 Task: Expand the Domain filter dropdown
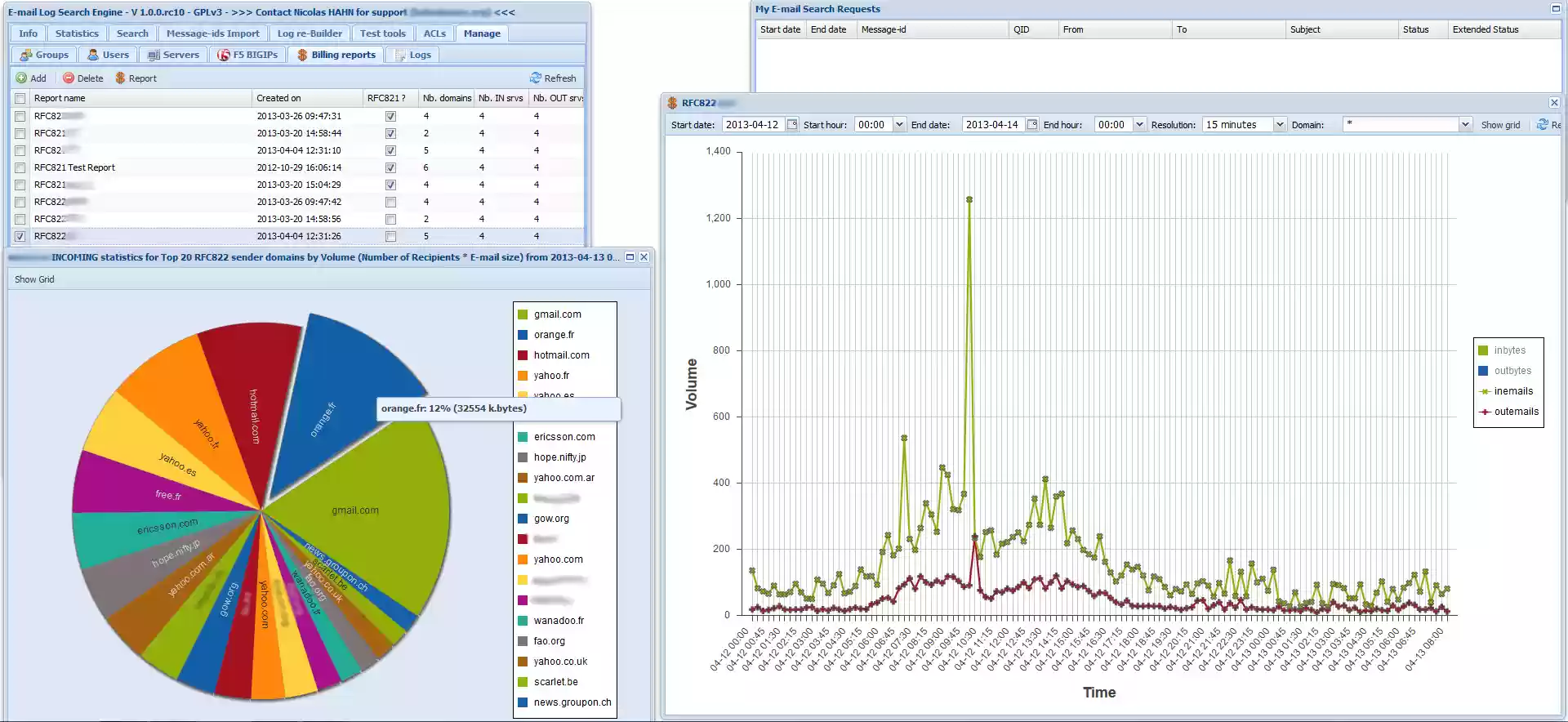pos(1465,125)
